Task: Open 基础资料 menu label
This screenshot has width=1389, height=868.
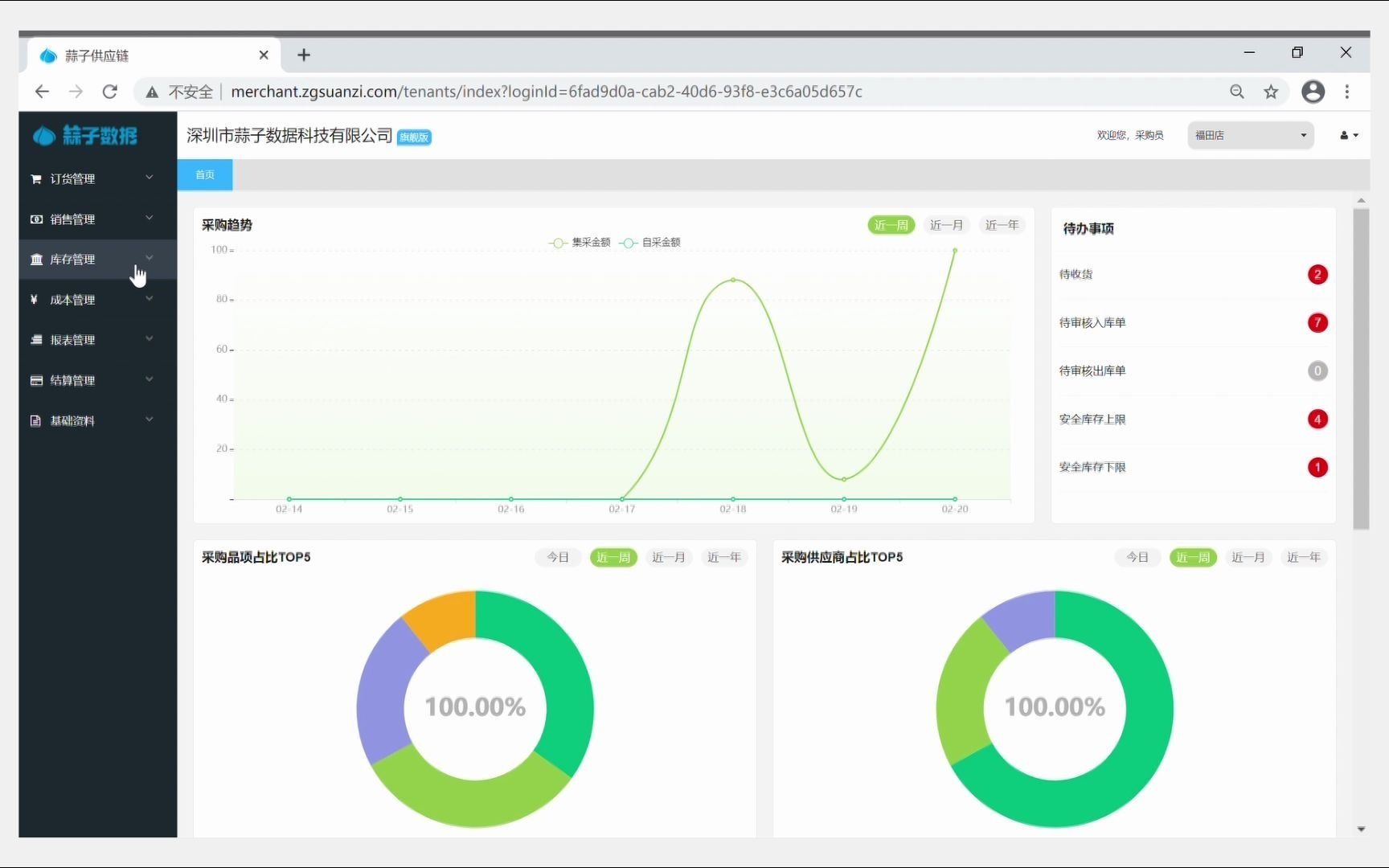Action: click(x=72, y=420)
